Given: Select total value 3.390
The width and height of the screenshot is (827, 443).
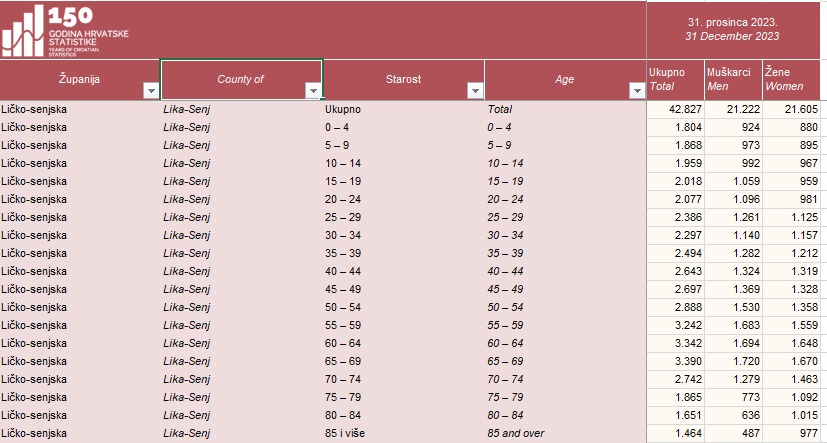Looking at the screenshot, I should [676, 361].
